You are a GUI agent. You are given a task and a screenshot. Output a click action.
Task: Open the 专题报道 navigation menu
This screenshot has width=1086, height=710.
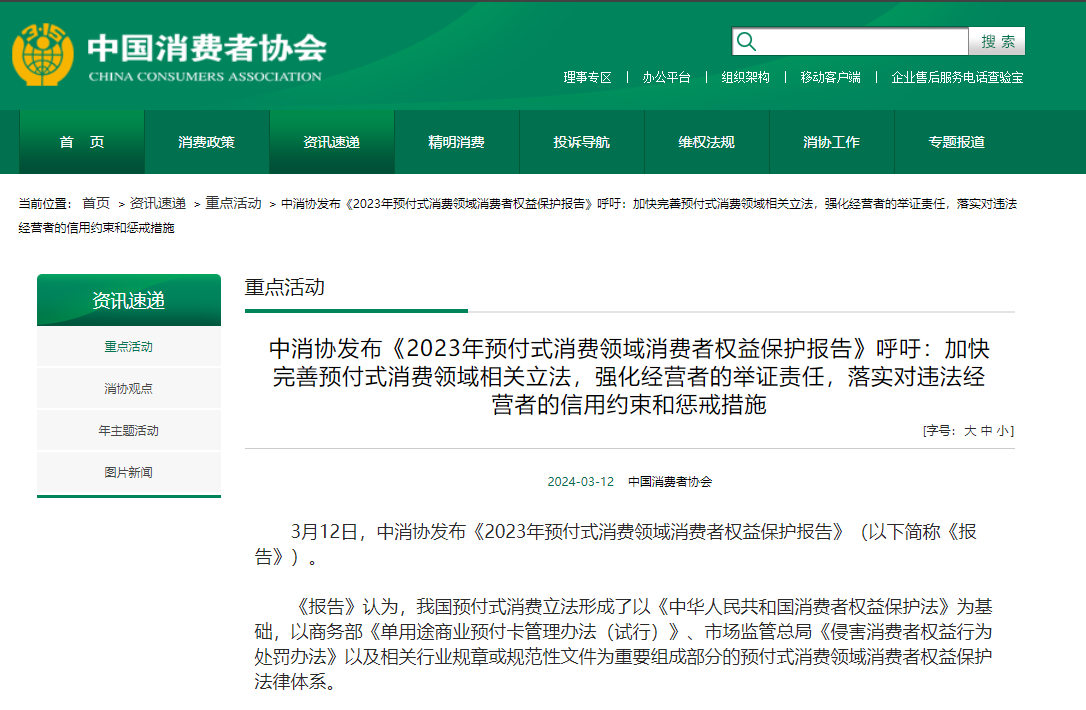point(956,142)
